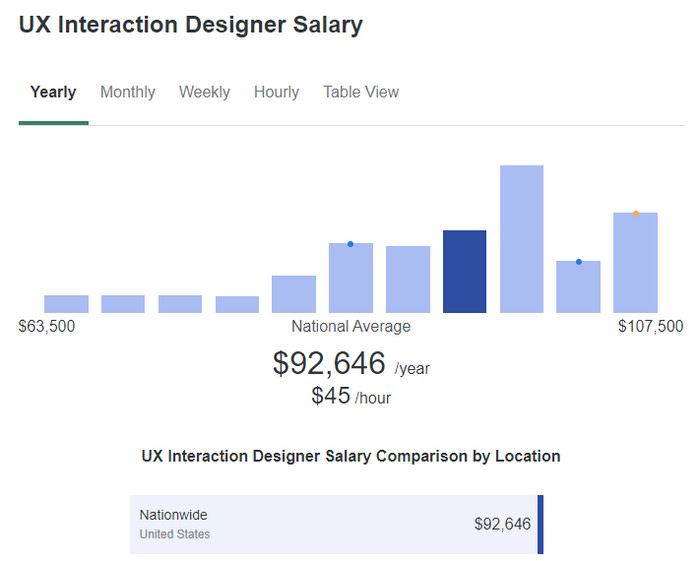The image size is (700, 561).
Task: Select the Yearly tab
Action: 53,92
